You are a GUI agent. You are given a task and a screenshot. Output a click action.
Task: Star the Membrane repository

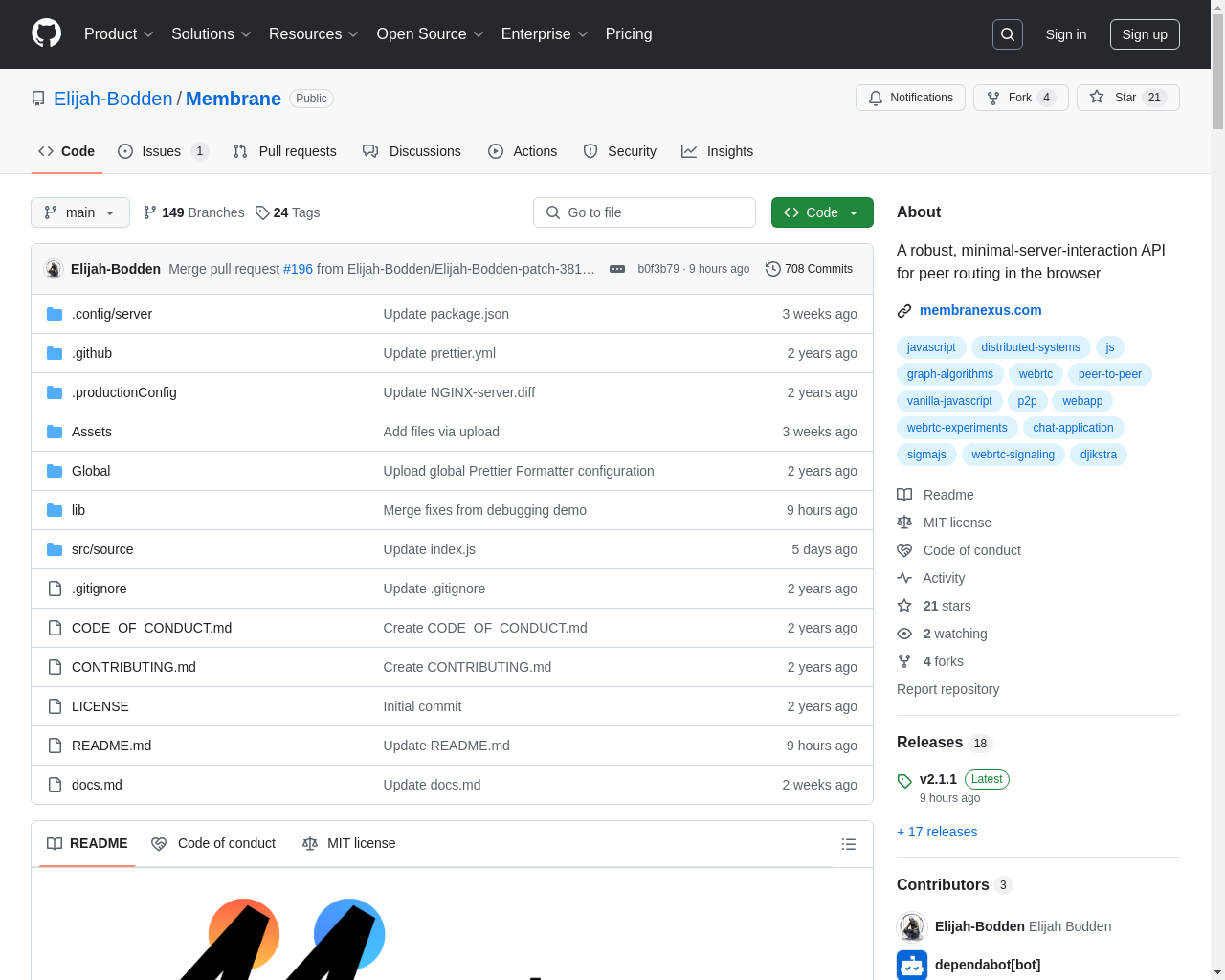pos(1127,98)
